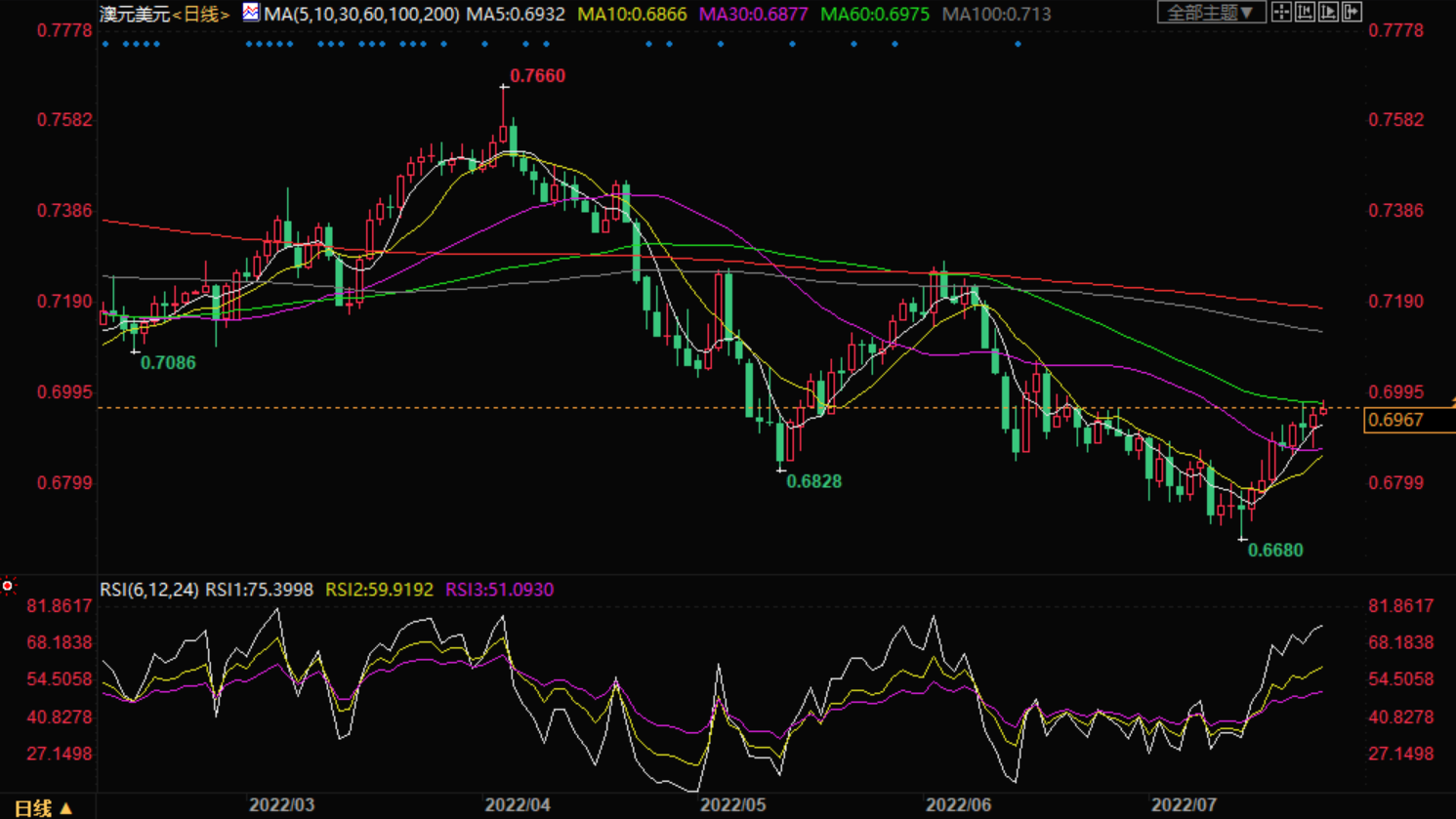Screen dimensions: 1456x819
Task: Click the 0.6680 low price marker
Action: pos(1275,551)
